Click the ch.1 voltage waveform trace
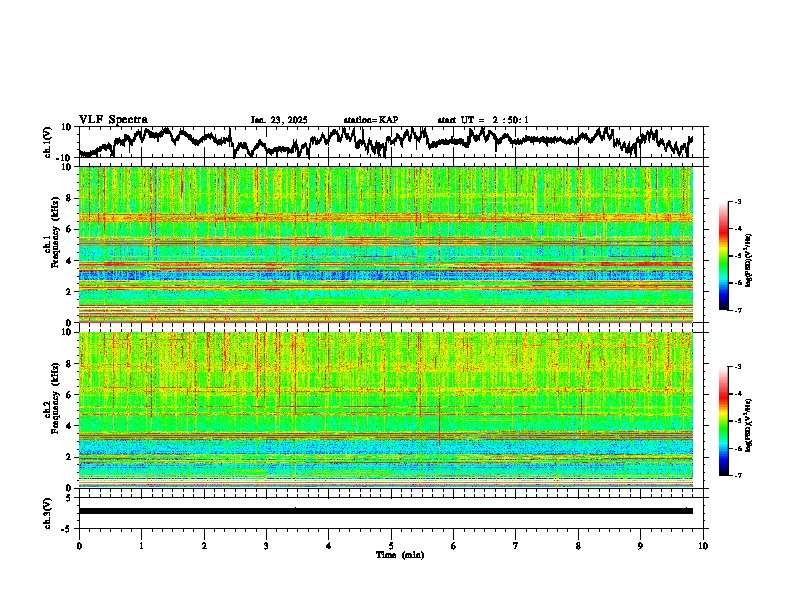Screen dimensions: 792x612 pyautogui.click(x=386, y=142)
